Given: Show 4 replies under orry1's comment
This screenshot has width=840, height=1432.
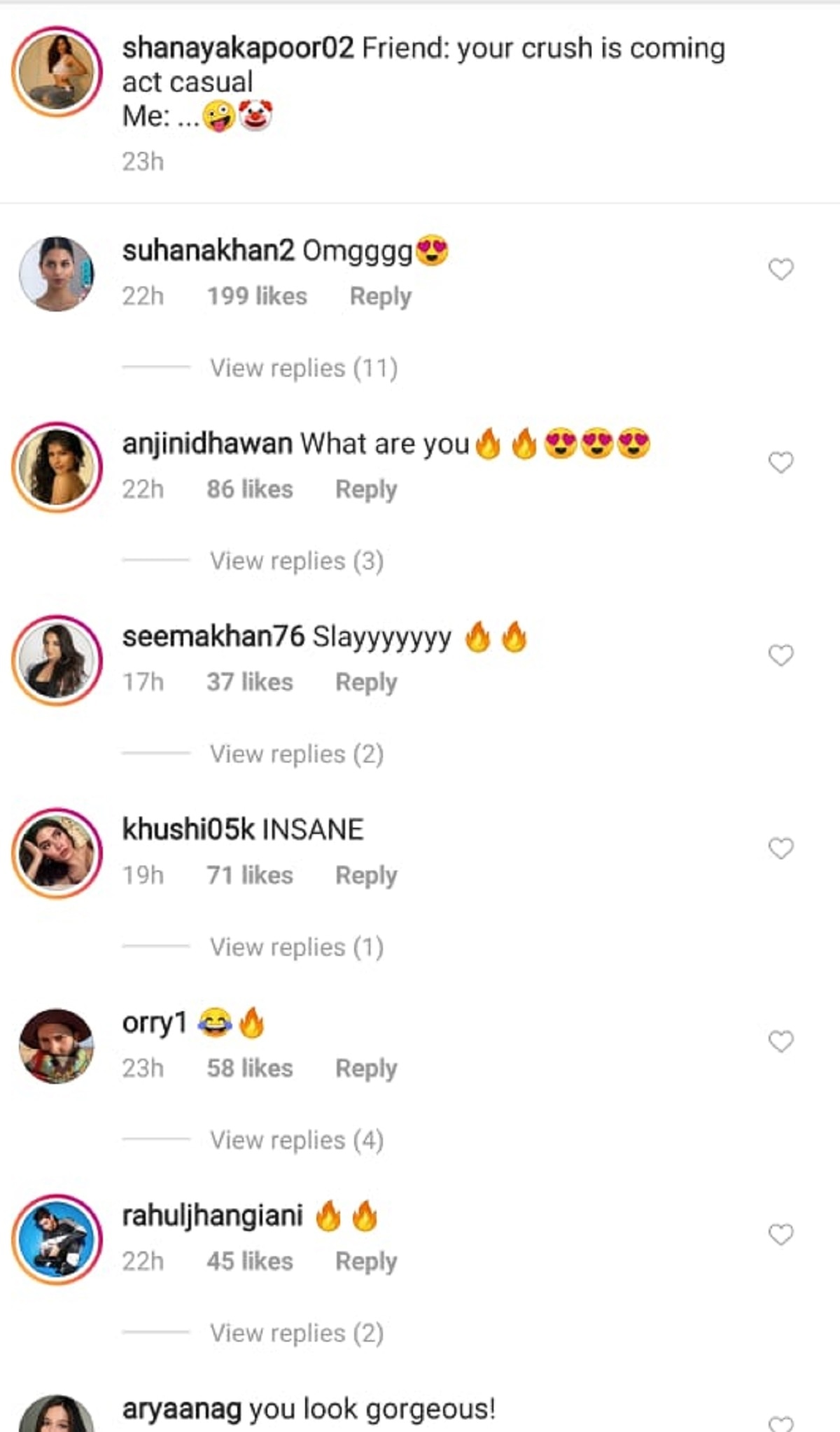Looking at the screenshot, I should [x=297, y=1141].
